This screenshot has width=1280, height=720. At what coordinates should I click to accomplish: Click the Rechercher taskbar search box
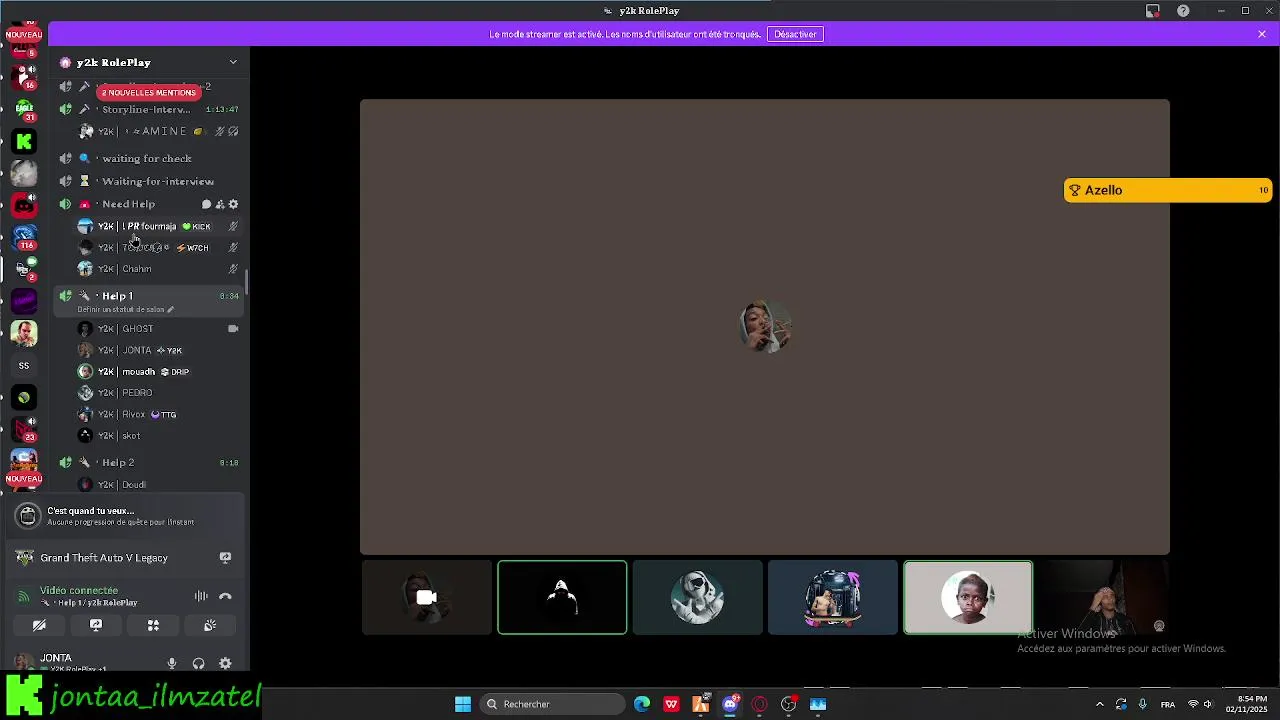click(552, 704)
